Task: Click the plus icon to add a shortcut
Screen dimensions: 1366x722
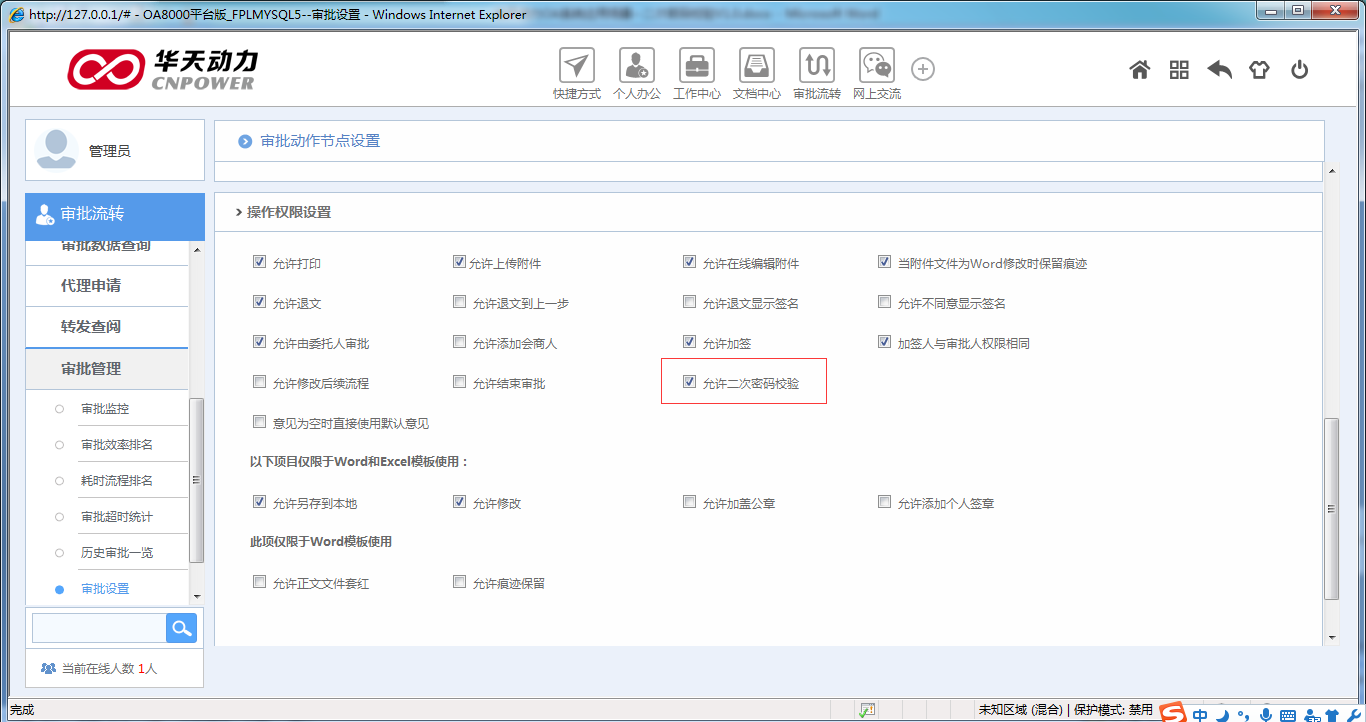Action: [923, 69]
